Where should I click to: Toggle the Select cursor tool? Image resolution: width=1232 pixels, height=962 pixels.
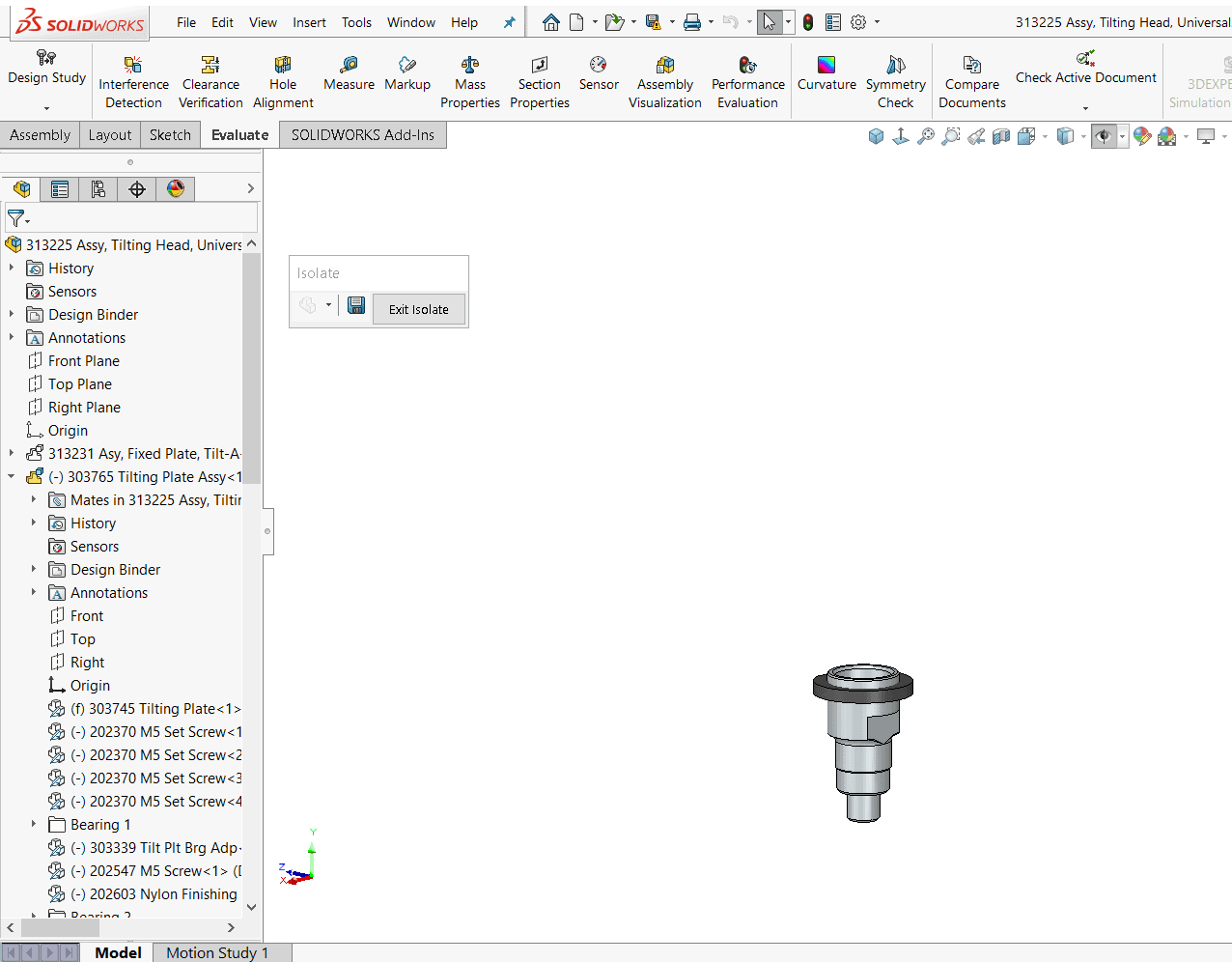(x=769, y=22)
